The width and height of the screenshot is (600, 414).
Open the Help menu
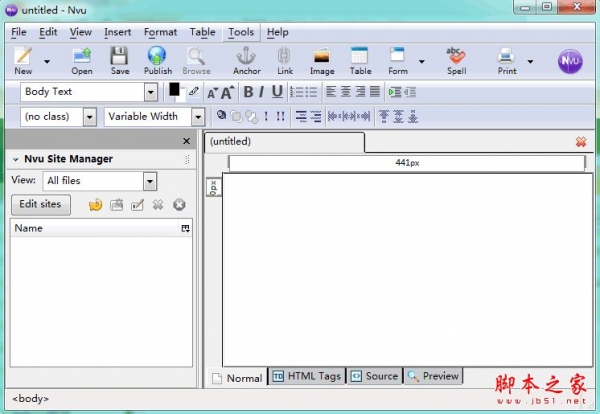click(277, 32)
